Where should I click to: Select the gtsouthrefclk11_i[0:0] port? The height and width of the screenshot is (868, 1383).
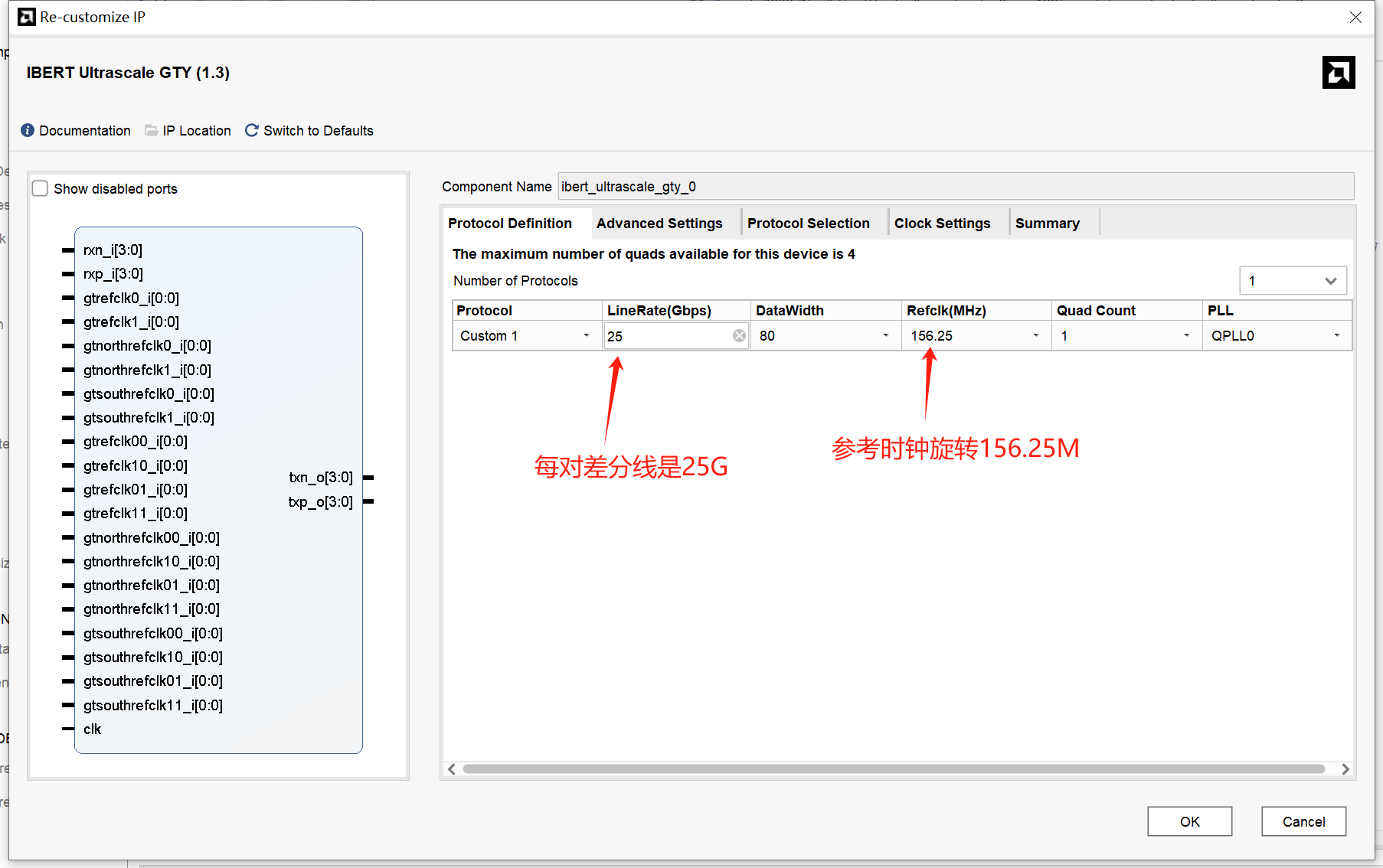point(153,705)
